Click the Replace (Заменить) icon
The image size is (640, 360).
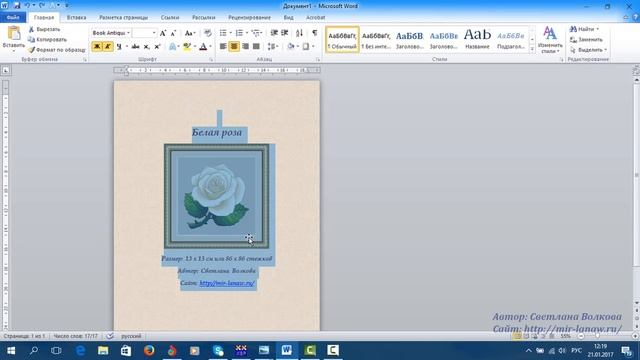pos(573,40)
